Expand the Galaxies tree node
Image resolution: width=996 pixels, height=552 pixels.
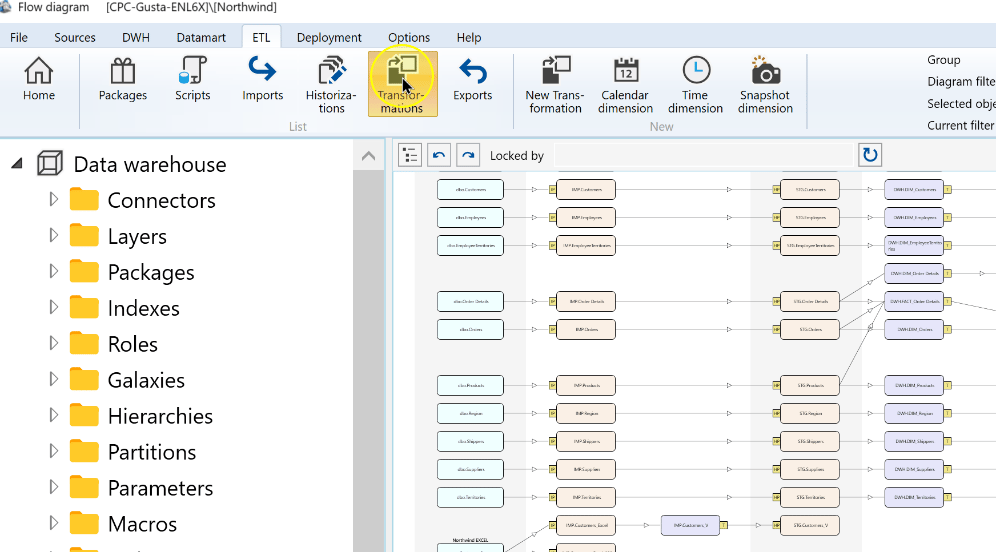tap(53, 379)
